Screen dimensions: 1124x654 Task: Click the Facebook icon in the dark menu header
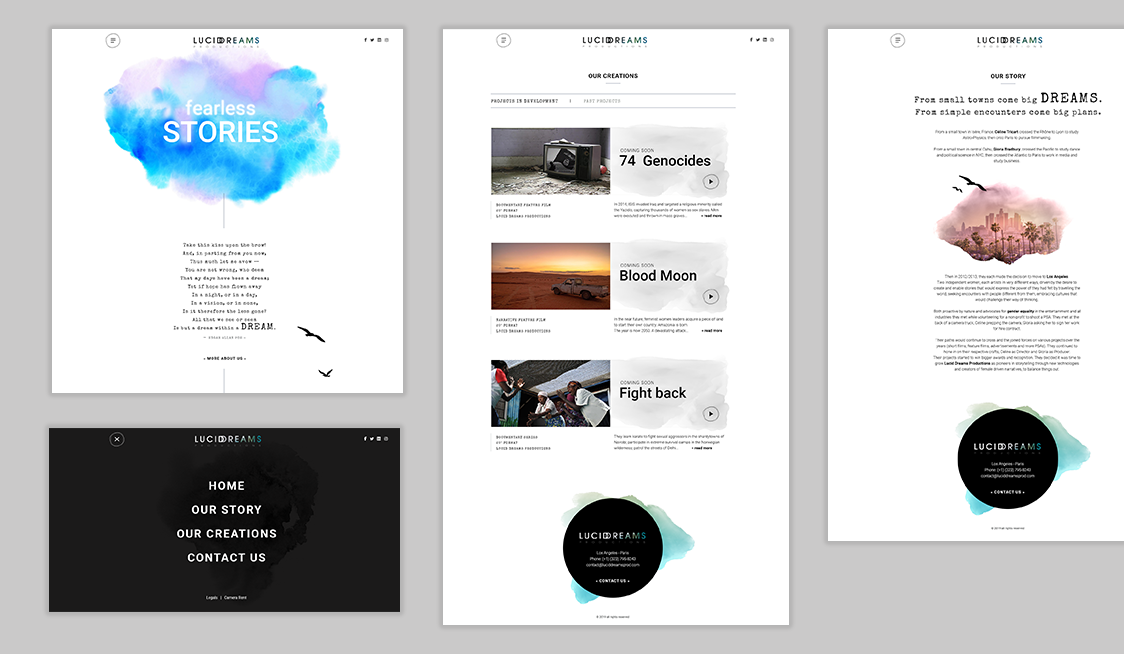click(x=365, y=439)
